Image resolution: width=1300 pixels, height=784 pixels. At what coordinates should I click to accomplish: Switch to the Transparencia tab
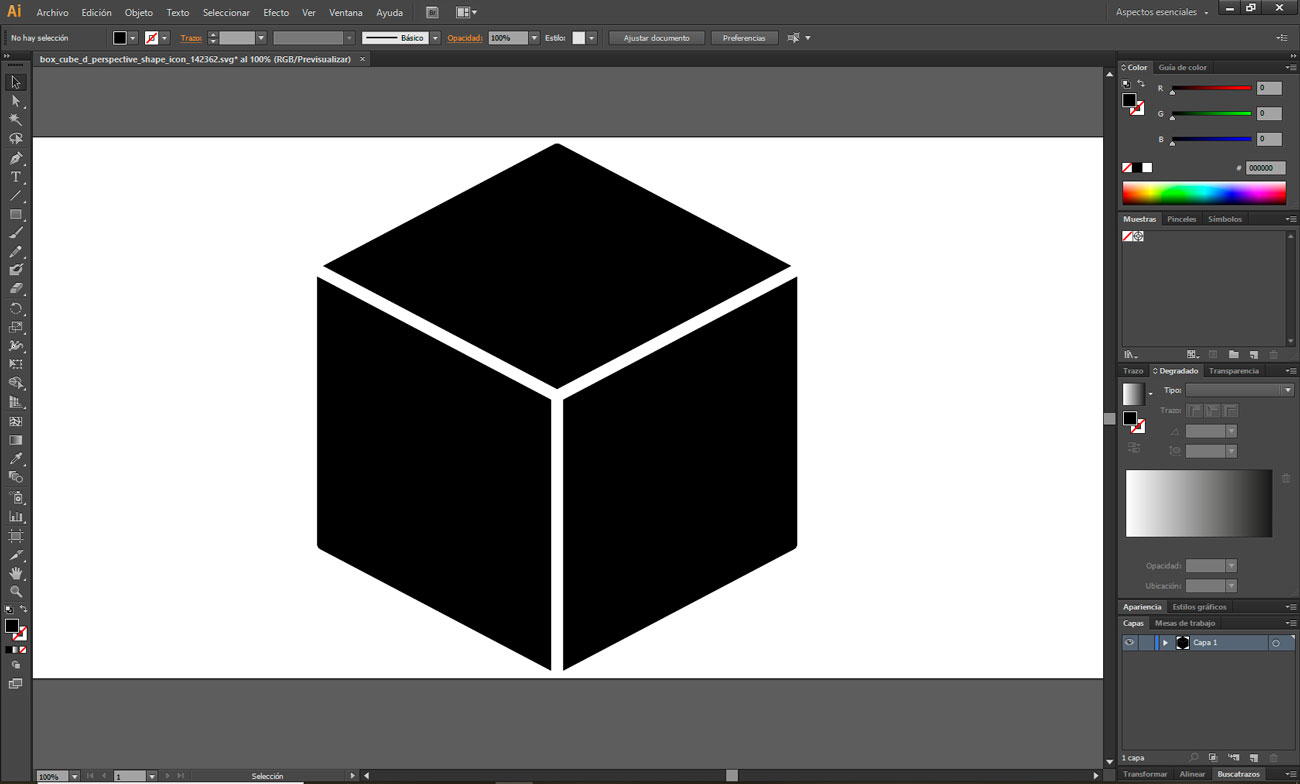[1233, 371]
